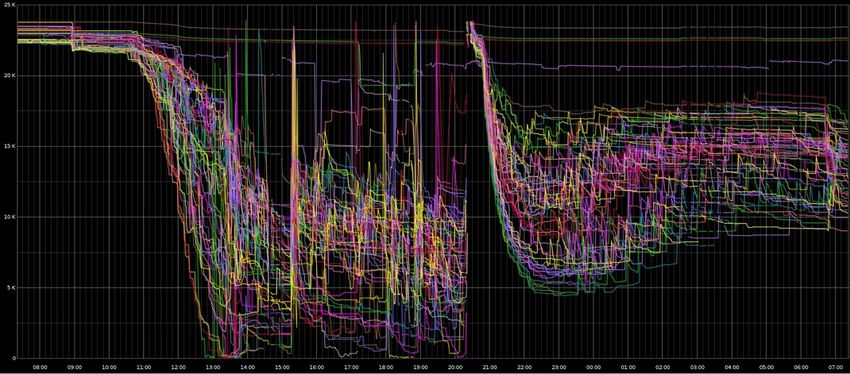850x374 pixels.
Task: Select the 10:00 time label
Action: [x=110, y=367]
